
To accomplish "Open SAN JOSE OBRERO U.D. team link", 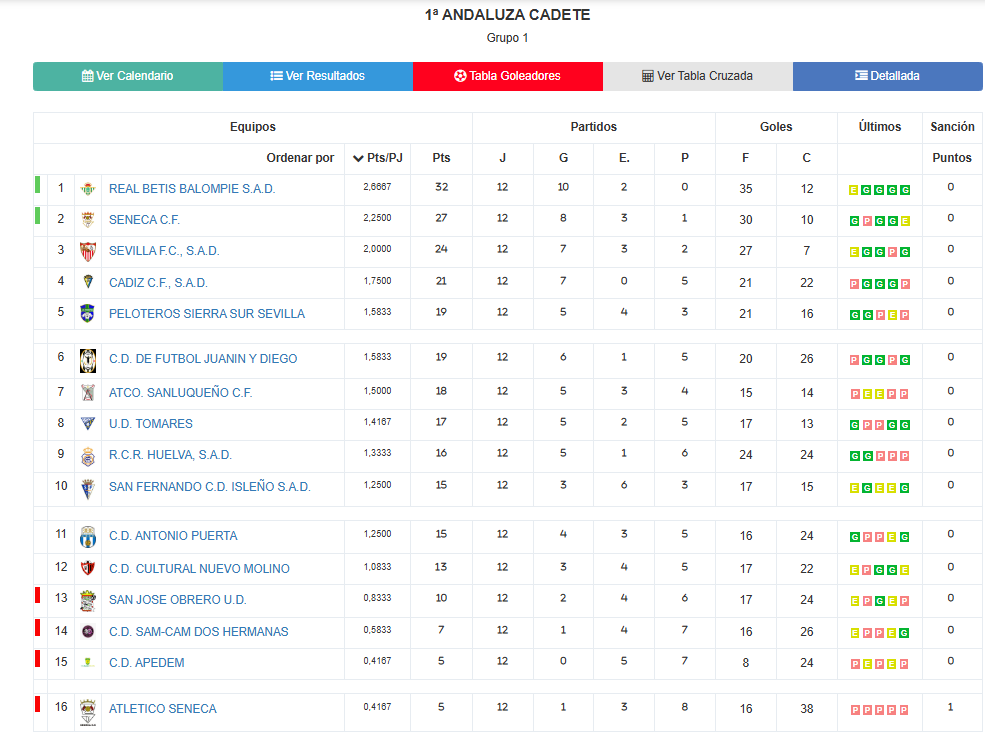I will [x=178, y=600].
